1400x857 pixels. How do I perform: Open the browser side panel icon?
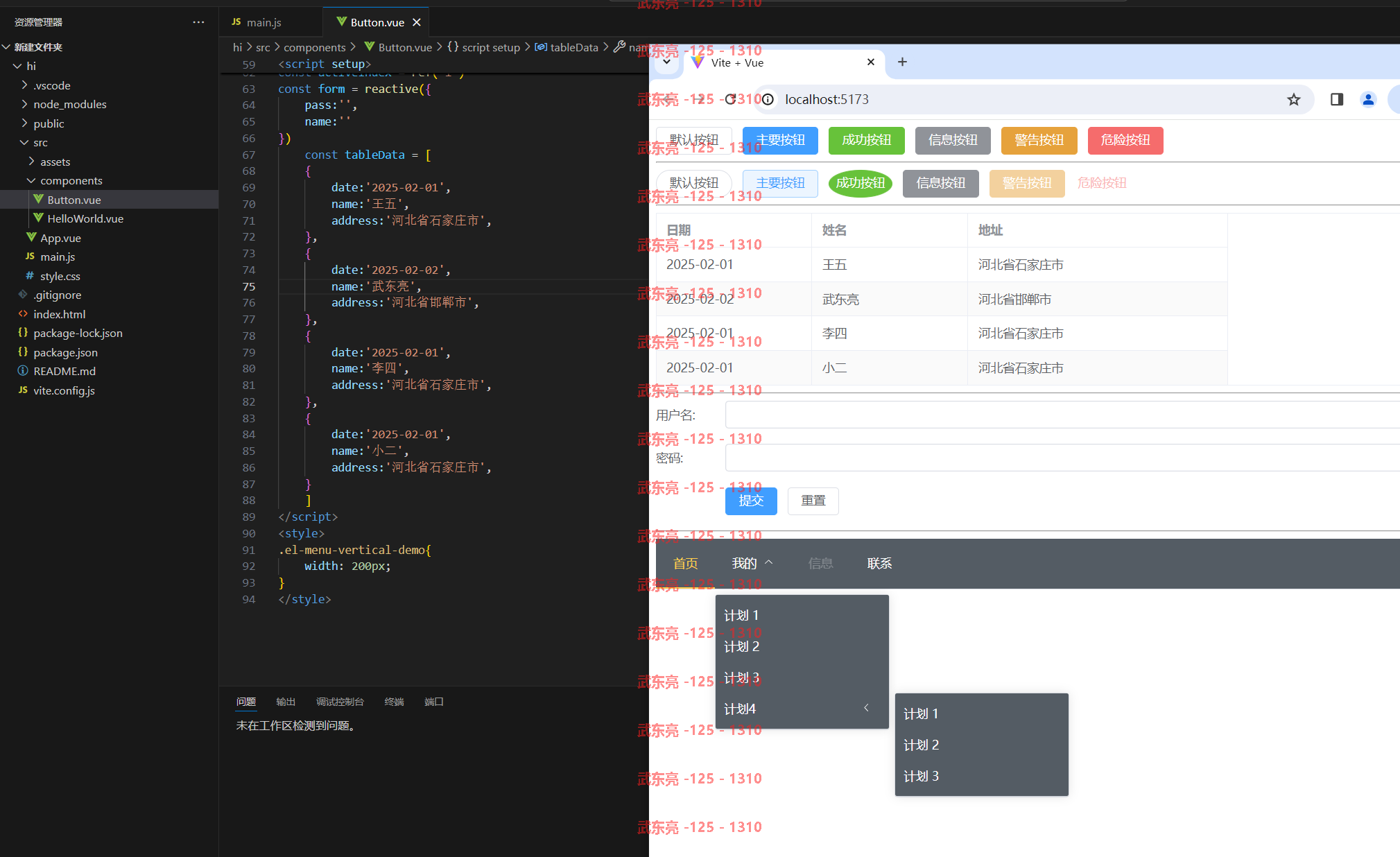(1337, 99)
